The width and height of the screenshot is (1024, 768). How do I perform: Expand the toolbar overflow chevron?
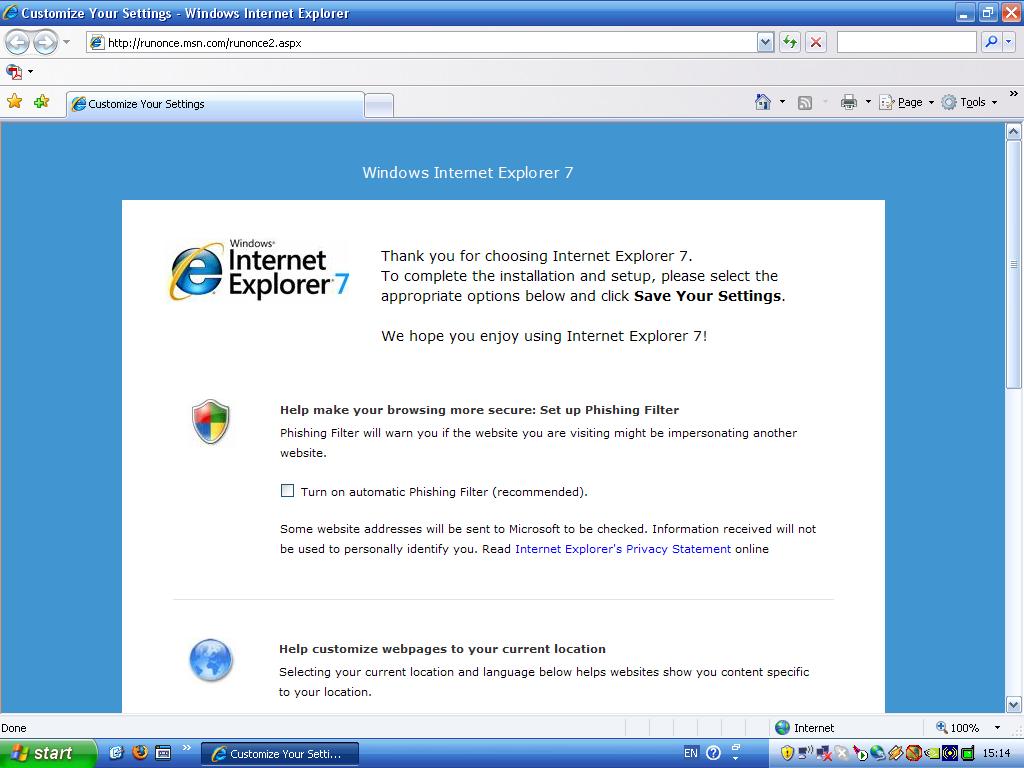coord(1014,94)
